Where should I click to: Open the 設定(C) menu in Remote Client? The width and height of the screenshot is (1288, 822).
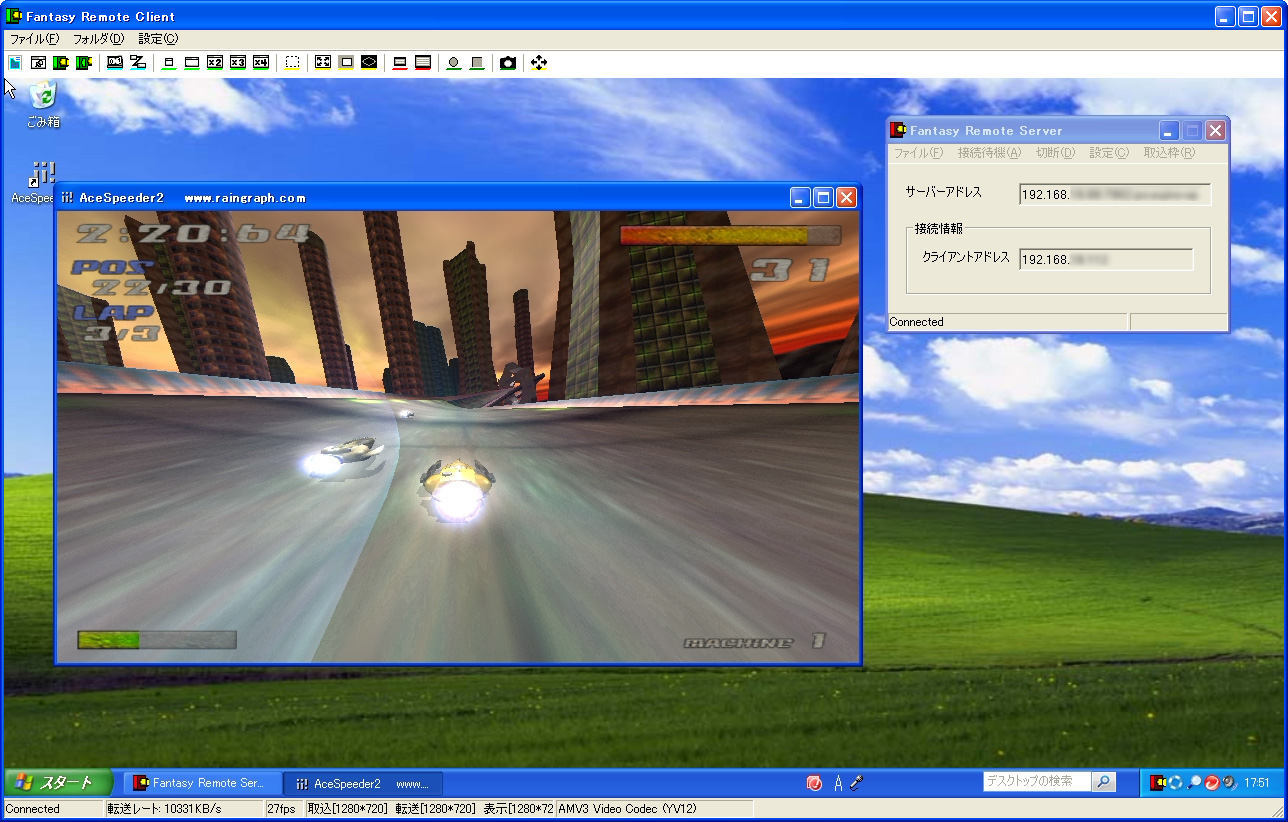coord(158,39)
